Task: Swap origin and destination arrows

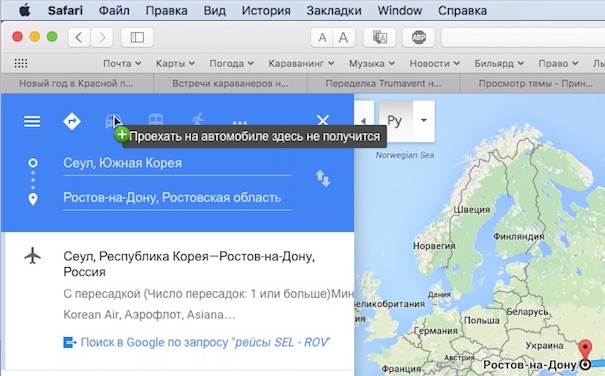Action: pyautogui.click(x=323, y=178)
